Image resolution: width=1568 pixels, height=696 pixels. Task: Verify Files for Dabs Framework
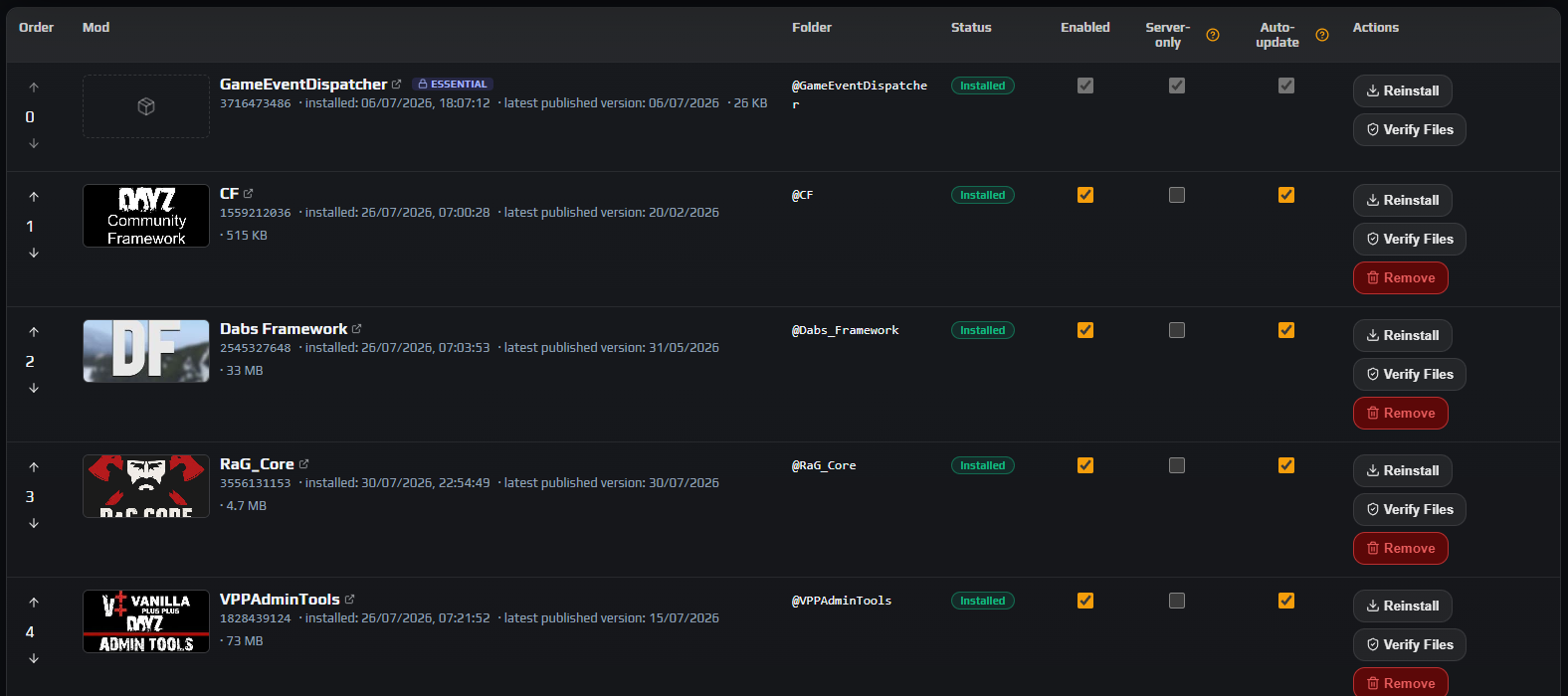click(x=1410, y=374)
